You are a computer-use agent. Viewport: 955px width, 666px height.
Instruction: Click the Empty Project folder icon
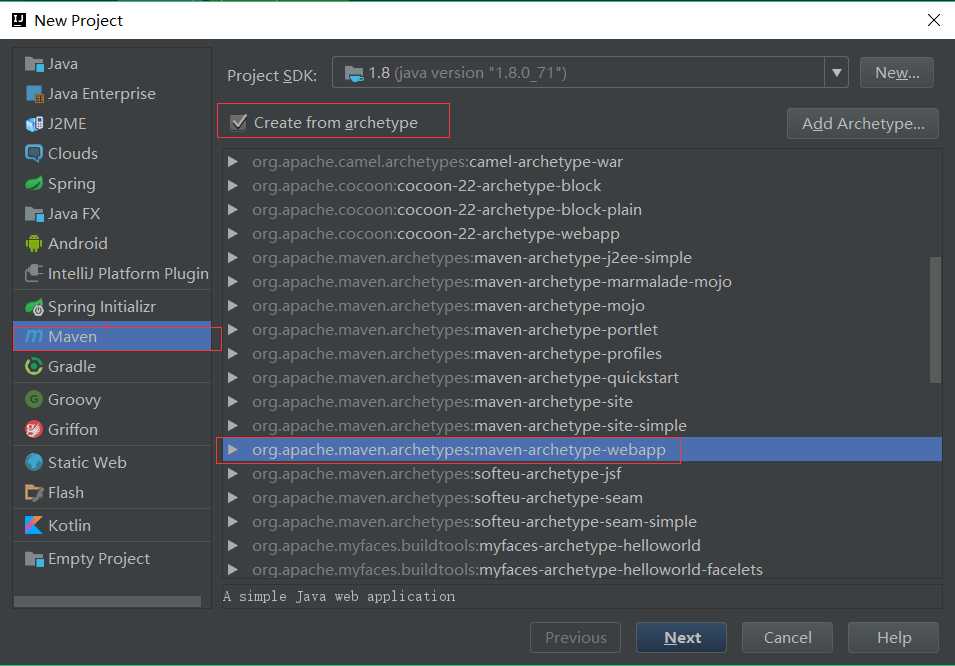[x=34, y=559]
